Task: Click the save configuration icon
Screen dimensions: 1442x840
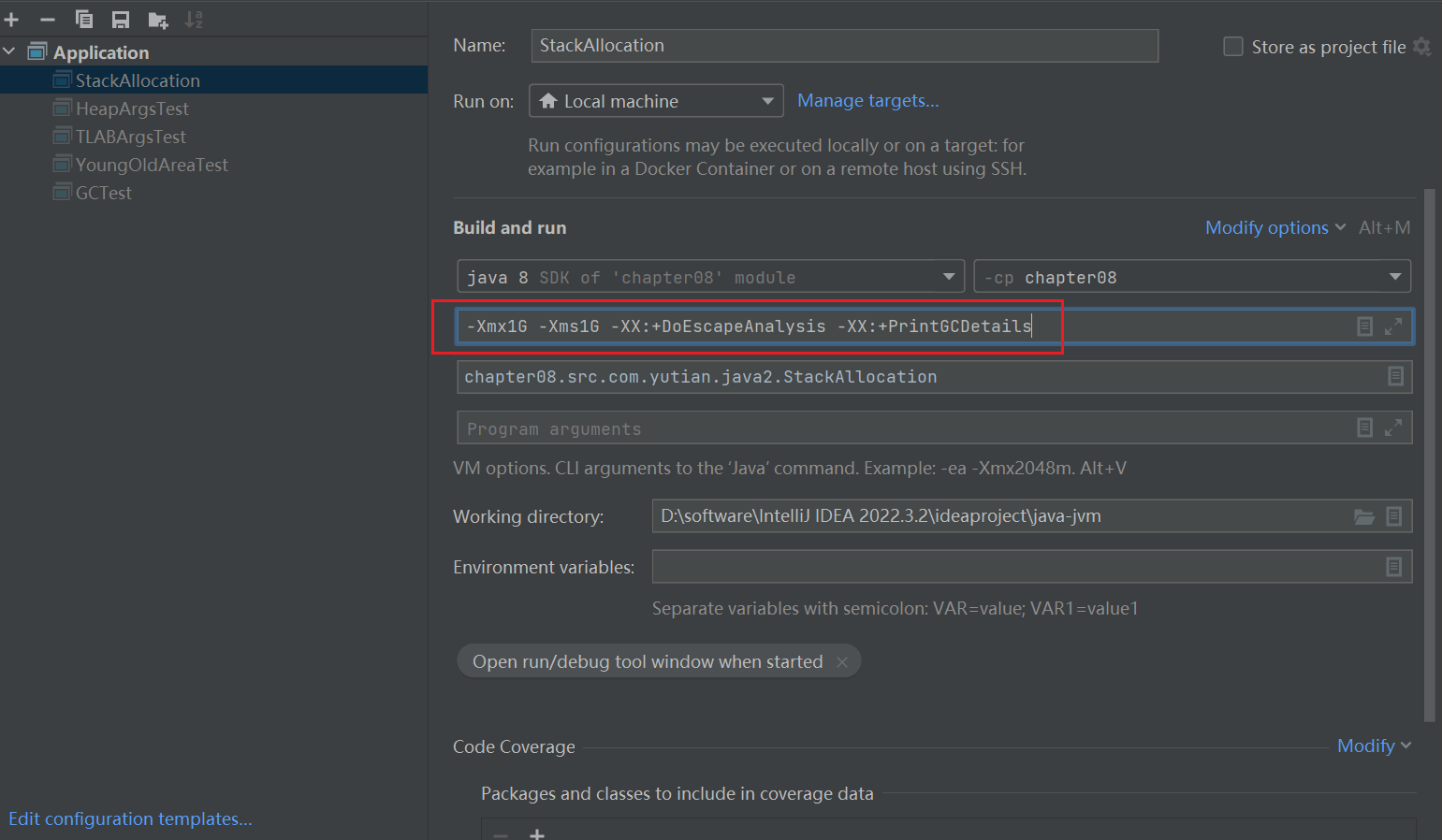Action: (121, 20)
